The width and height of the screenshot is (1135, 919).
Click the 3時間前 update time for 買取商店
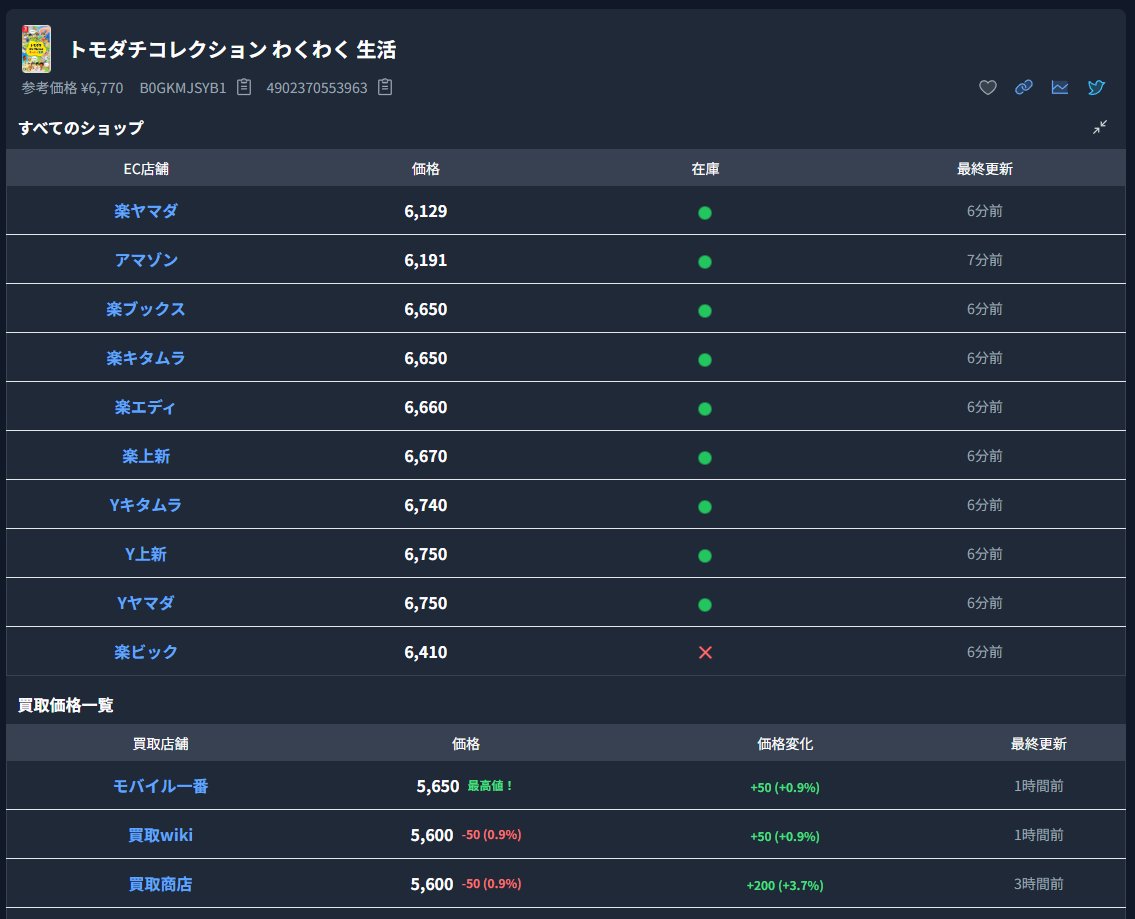coord(1039,885)
